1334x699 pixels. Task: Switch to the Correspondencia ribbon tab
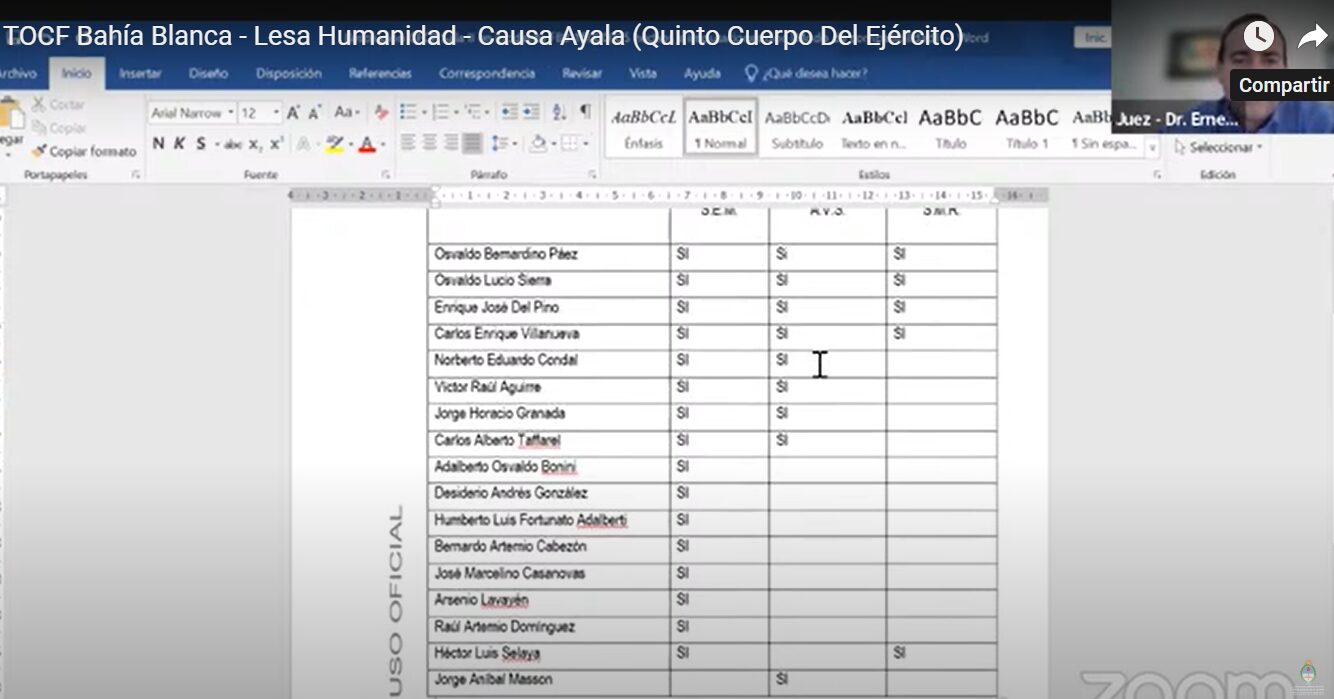487,74
